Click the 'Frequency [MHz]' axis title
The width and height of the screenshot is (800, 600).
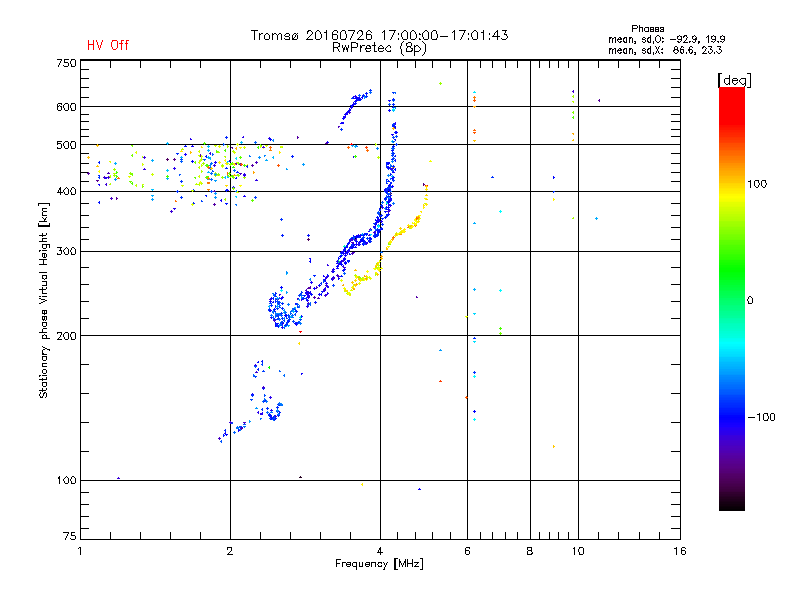click(x=379, y=564)
